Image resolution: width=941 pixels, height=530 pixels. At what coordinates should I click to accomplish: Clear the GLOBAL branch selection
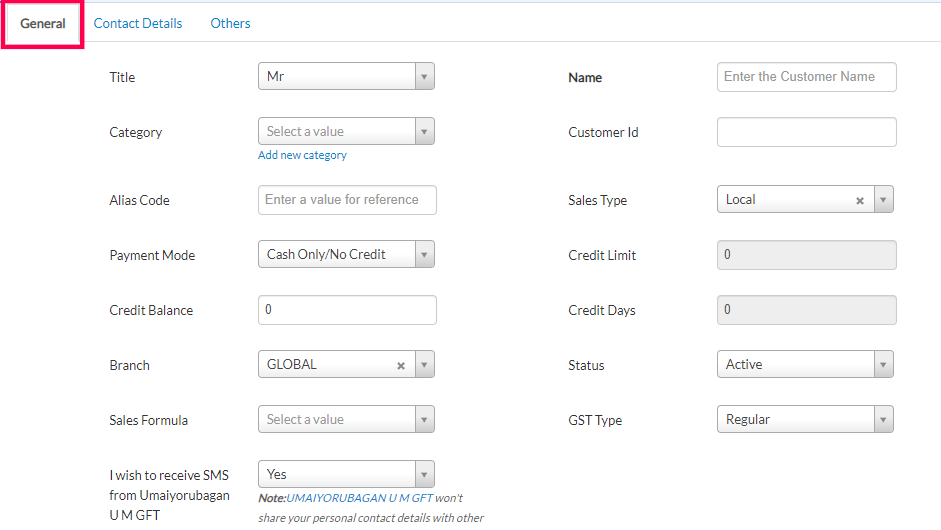point(400,365)
